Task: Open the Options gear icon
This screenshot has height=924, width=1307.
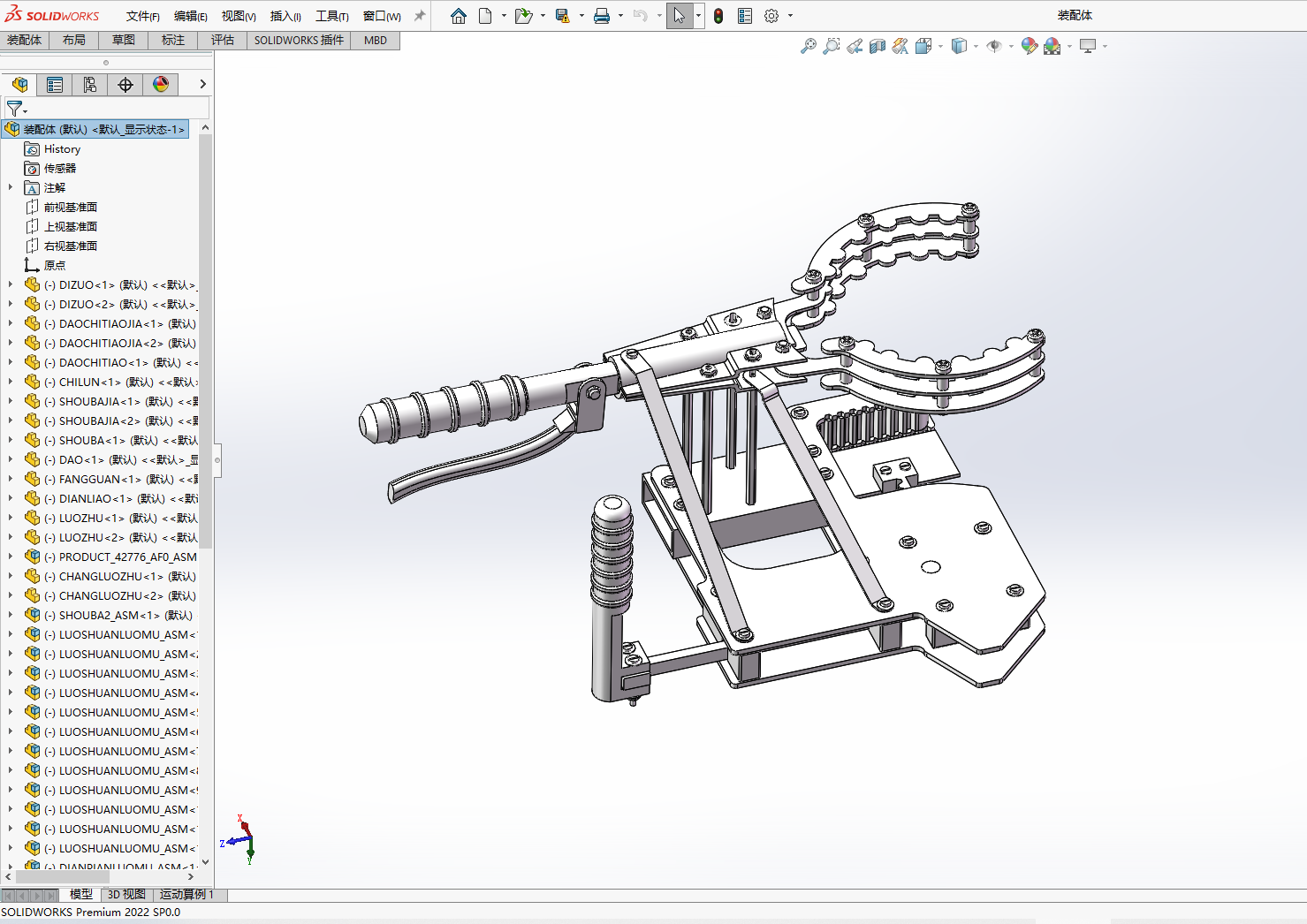Action: [x=771, y=16]
